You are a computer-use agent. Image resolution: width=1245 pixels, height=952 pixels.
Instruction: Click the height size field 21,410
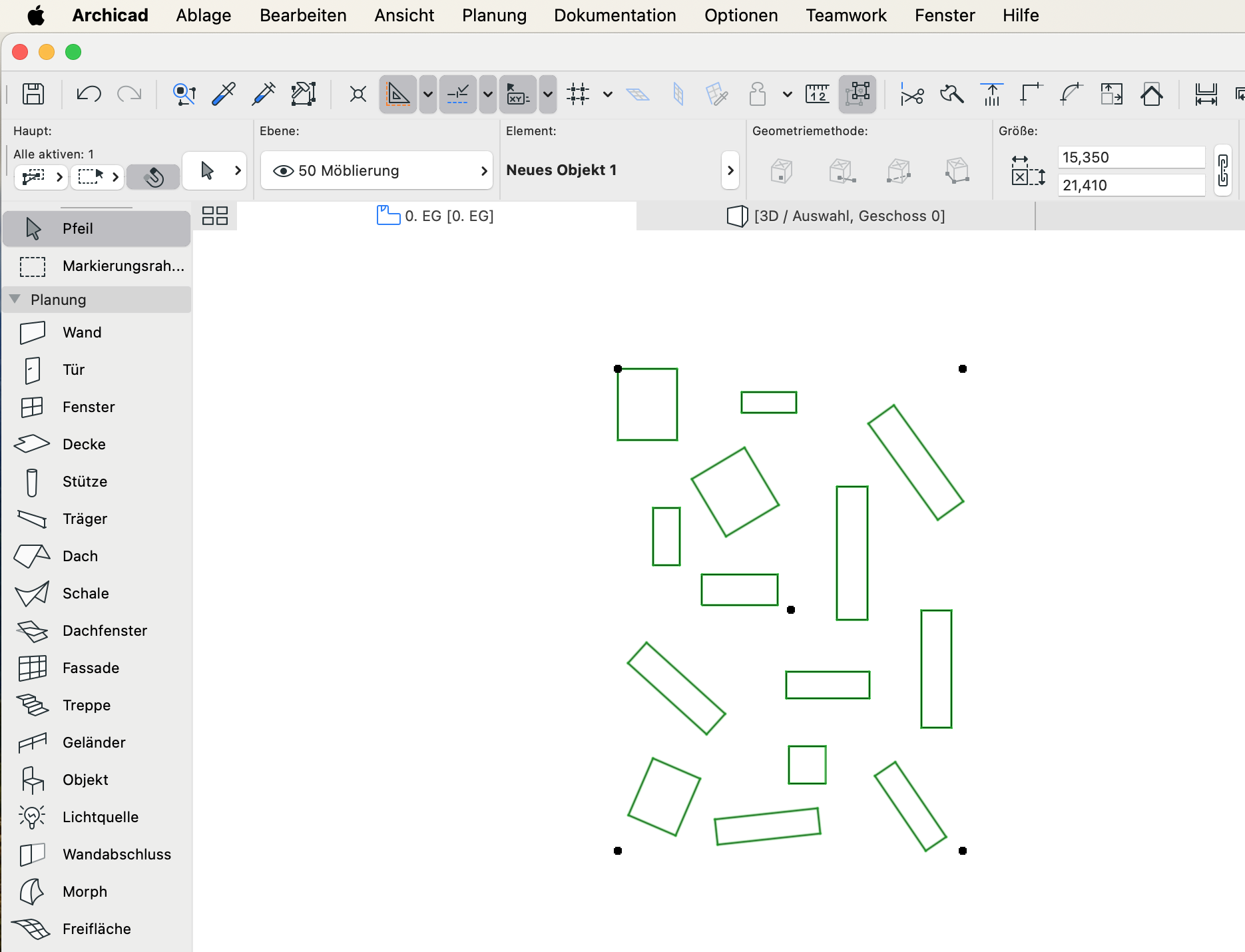click(1131, 185)
